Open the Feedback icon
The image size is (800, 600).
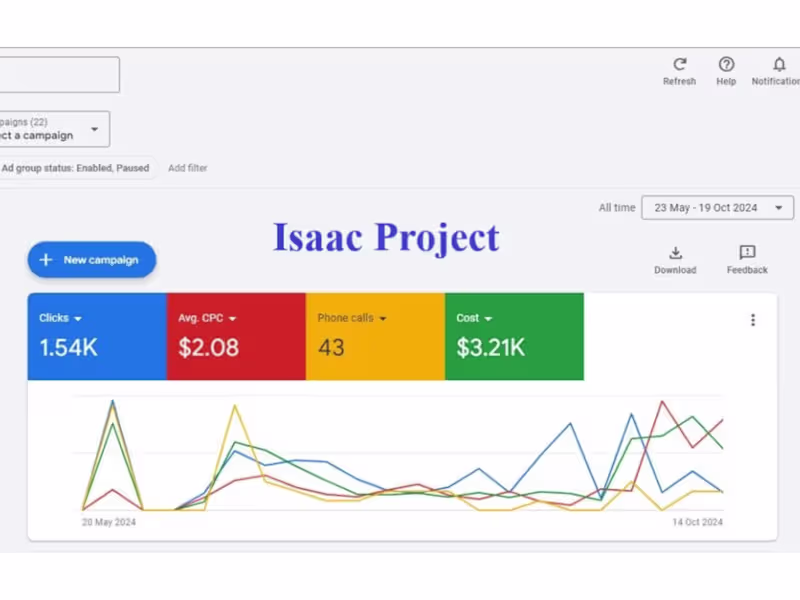747,253
